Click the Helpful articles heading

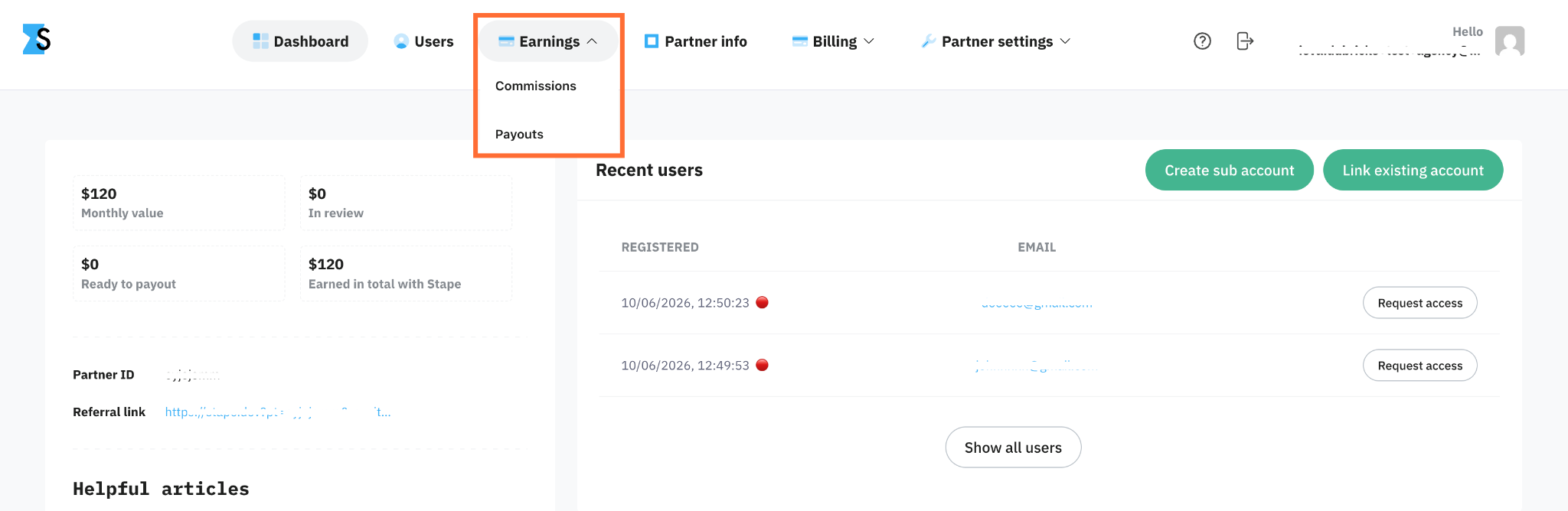(x=161, y=489)
